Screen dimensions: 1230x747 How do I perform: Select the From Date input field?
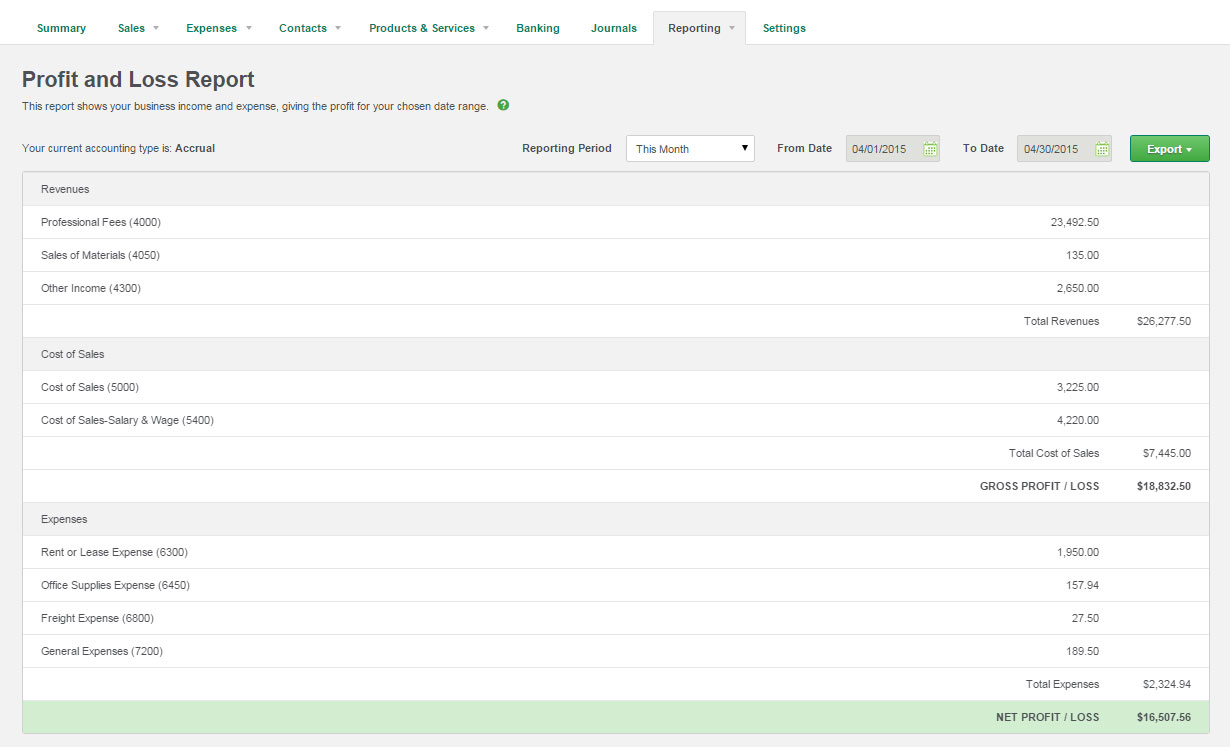885,148
